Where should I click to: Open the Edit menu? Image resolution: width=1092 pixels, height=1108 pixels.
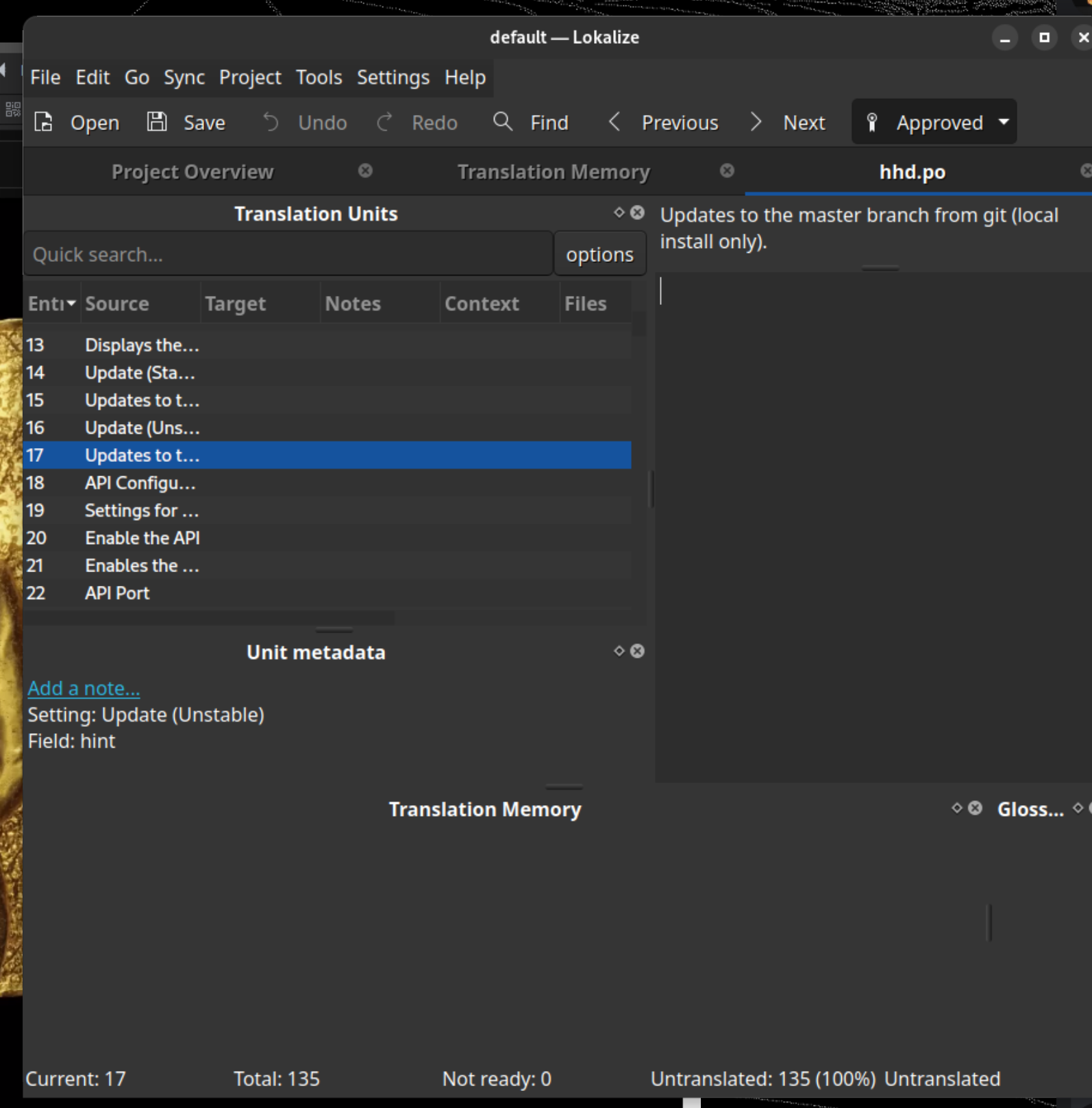coord(92,77)
